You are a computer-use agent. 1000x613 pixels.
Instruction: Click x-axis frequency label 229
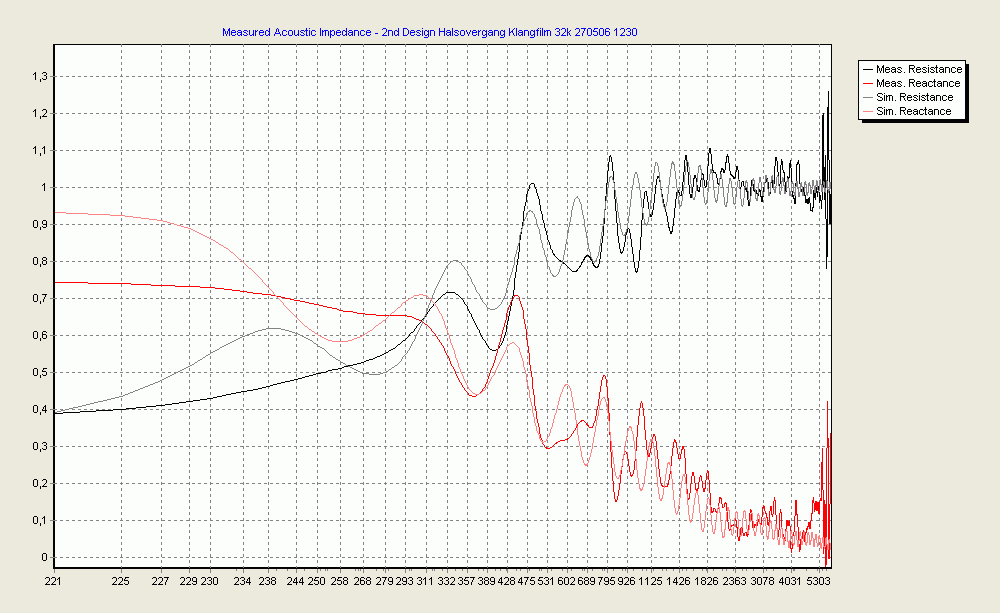coord(188,581)
